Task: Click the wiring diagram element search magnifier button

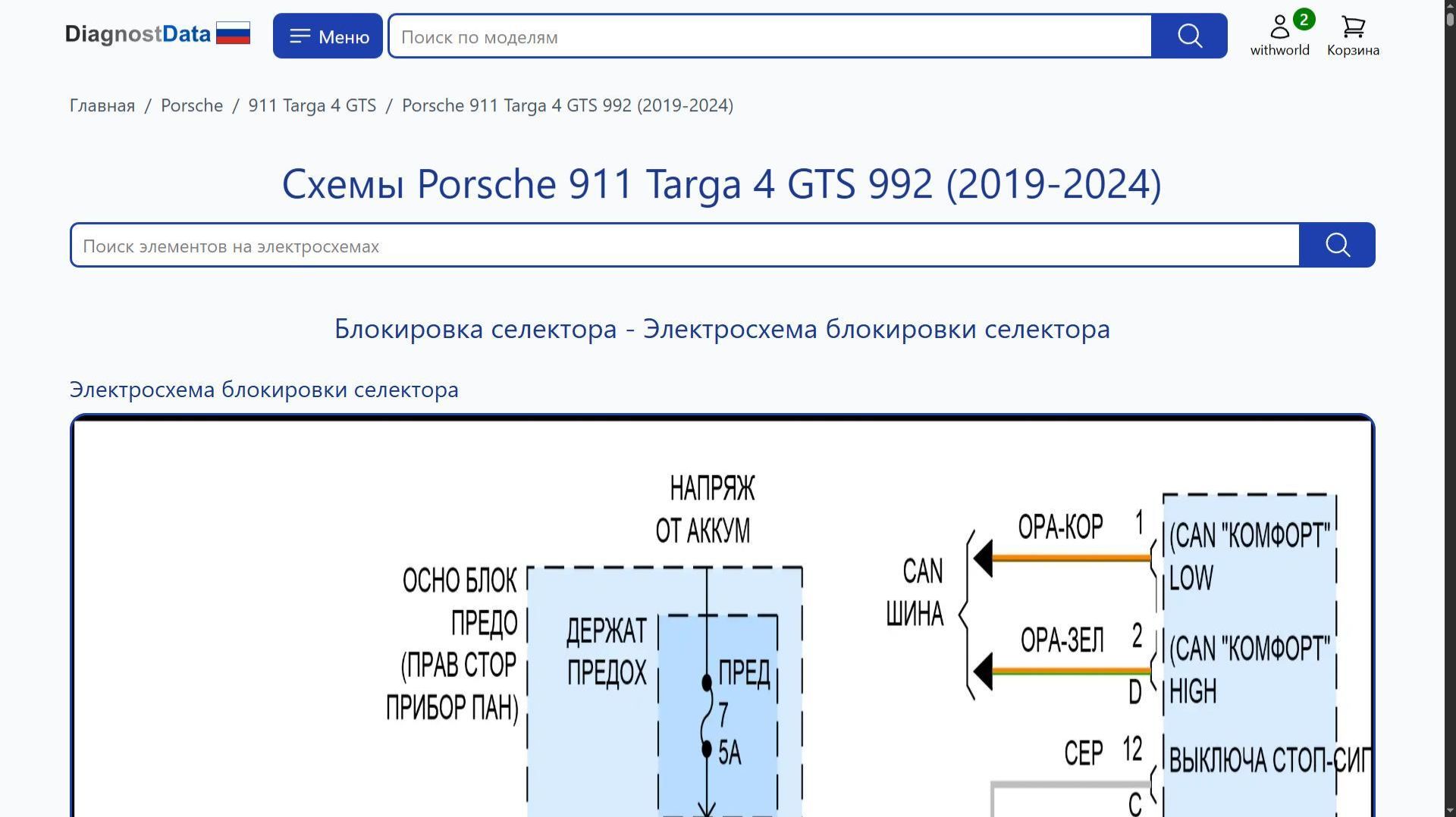Action: 1337,245
